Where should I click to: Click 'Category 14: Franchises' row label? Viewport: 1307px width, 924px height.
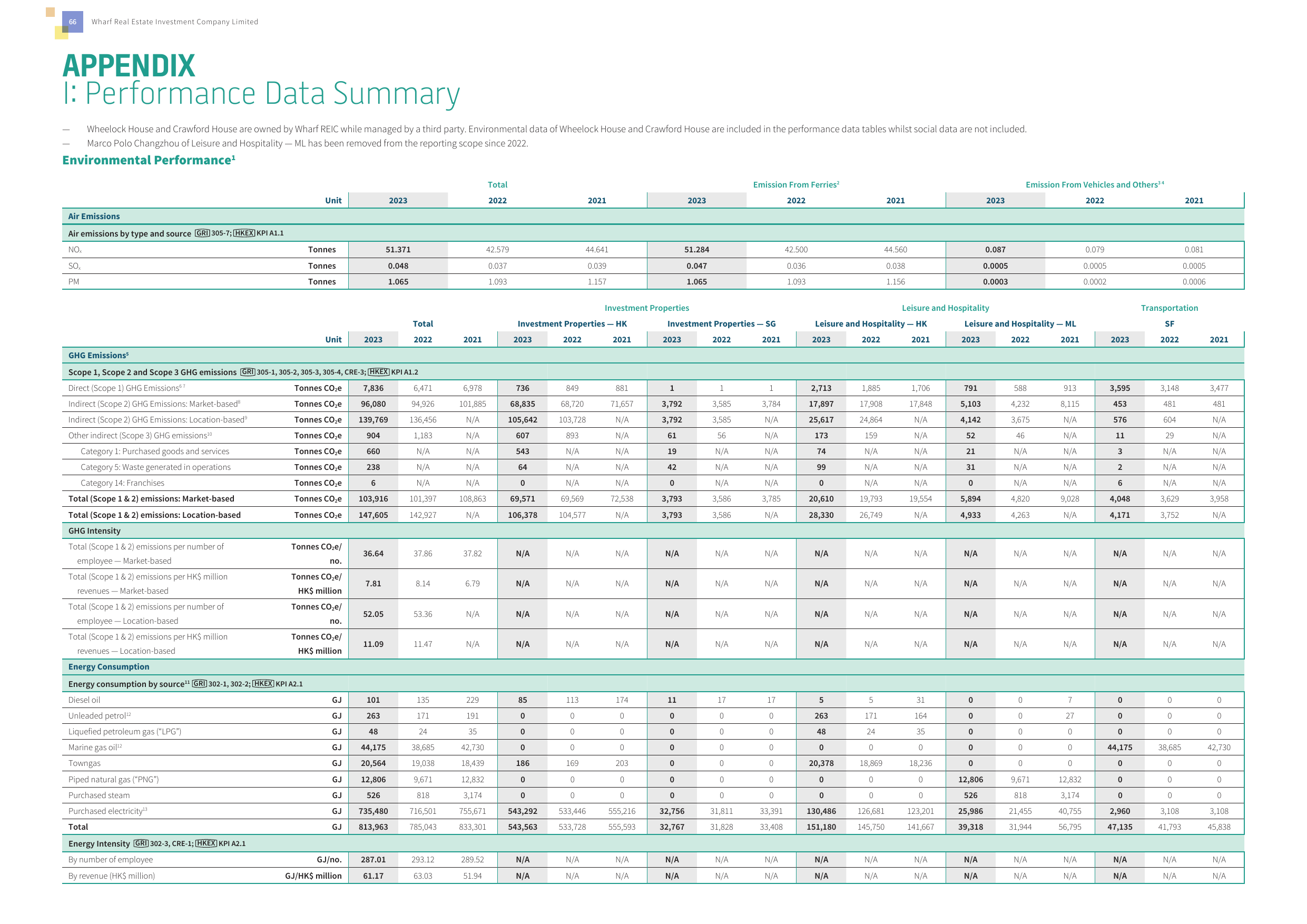(122, 484)
